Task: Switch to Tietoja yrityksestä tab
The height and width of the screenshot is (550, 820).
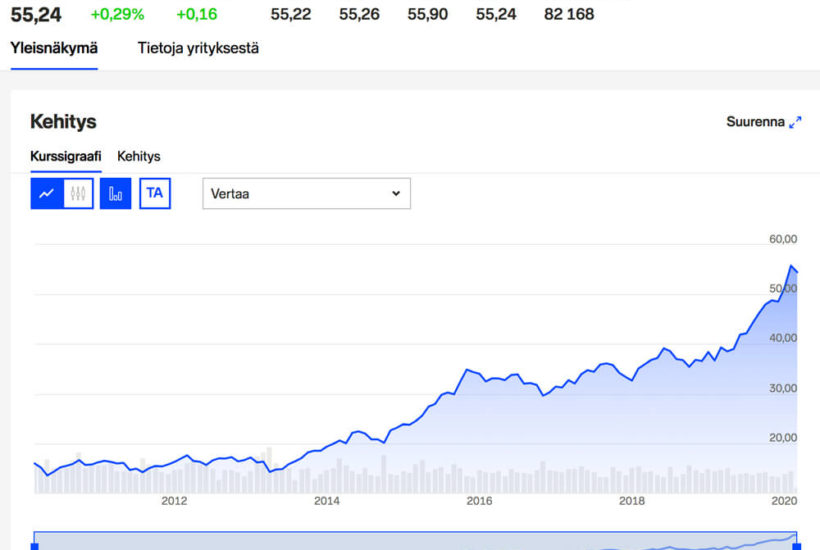Action: pos(198,48)
